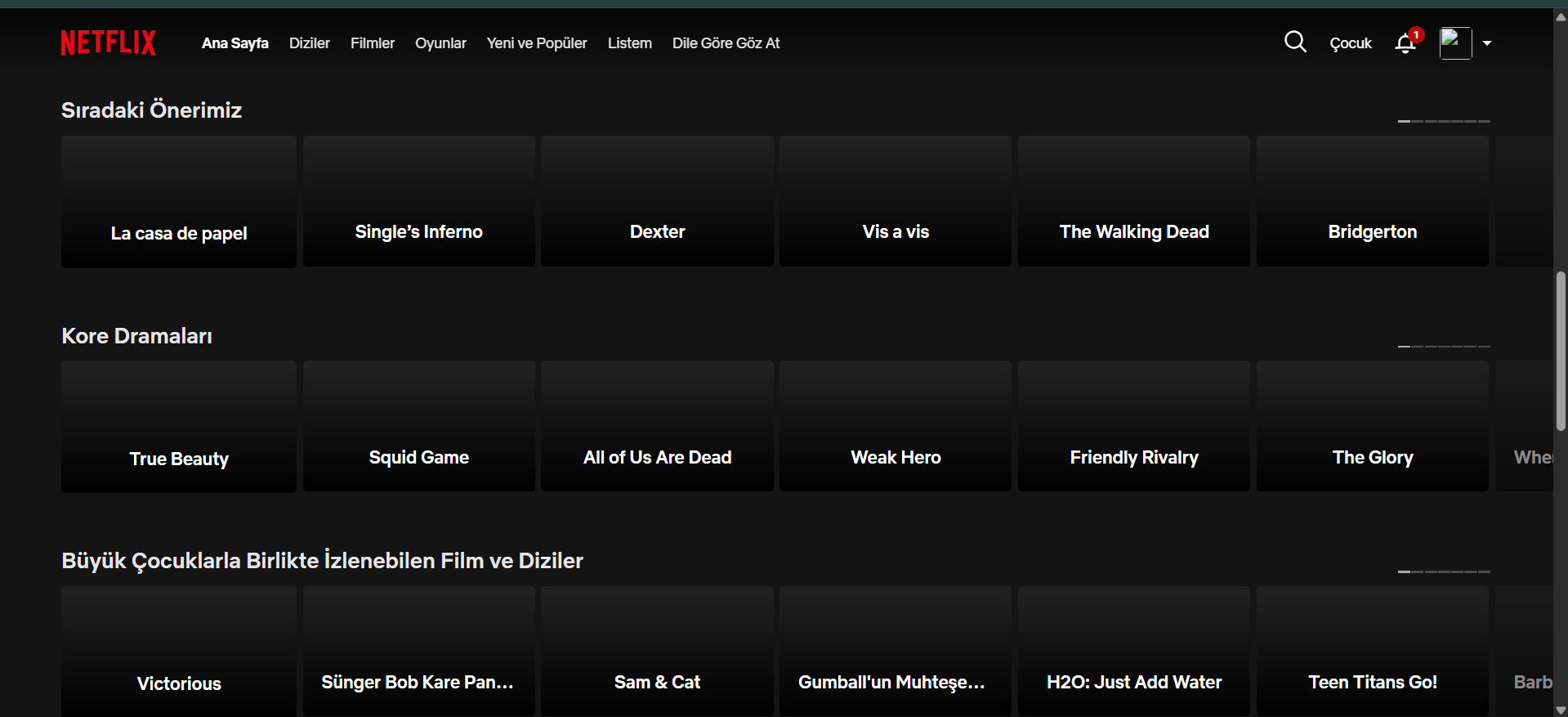Open The Glory card

(1373, 426)
